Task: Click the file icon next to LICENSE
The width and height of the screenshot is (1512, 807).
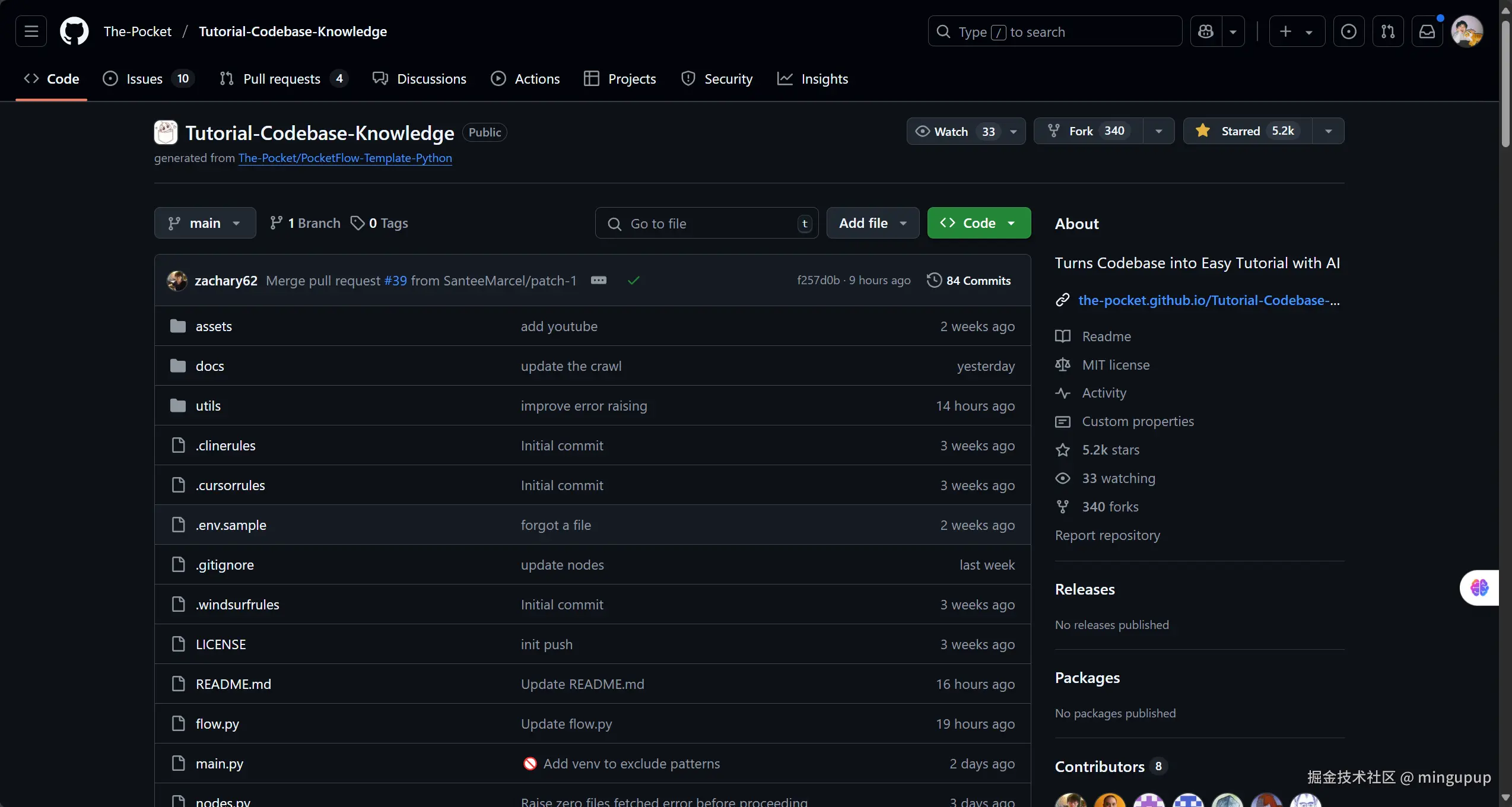Action: point(178,644)
